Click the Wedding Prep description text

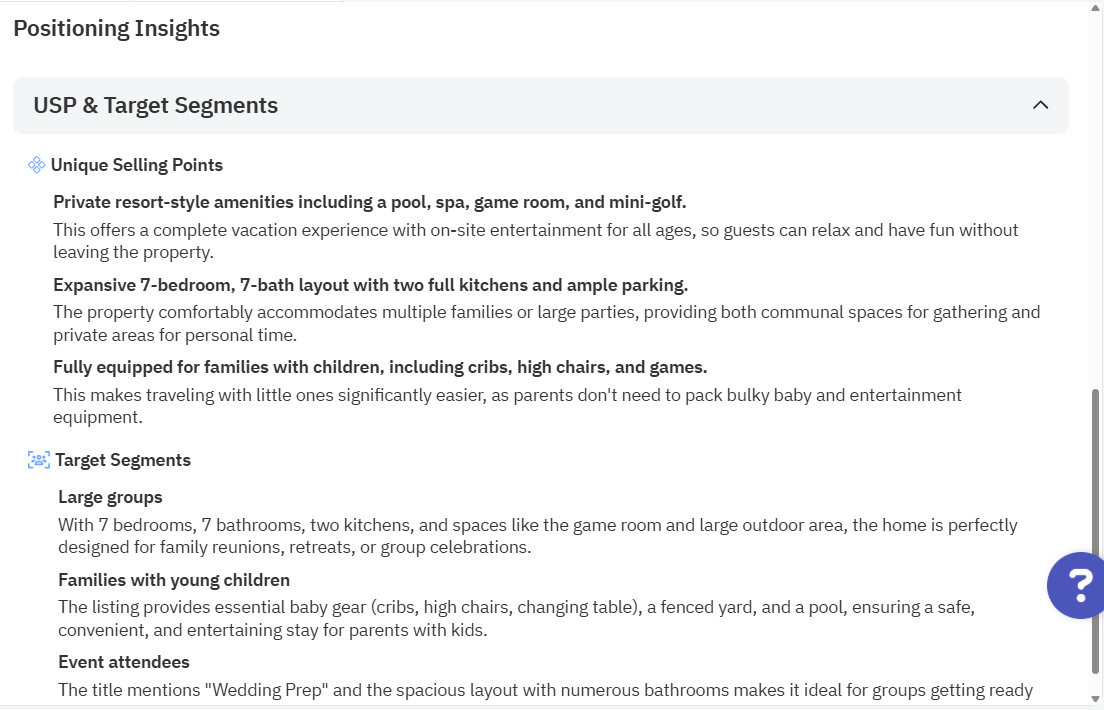point(545,690)
